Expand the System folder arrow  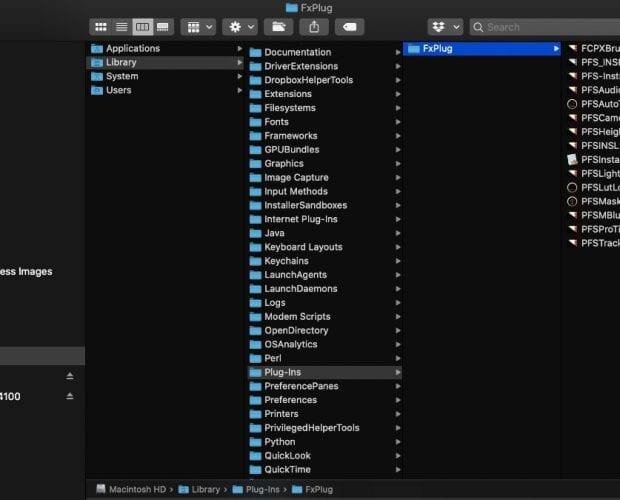point(240,76)
